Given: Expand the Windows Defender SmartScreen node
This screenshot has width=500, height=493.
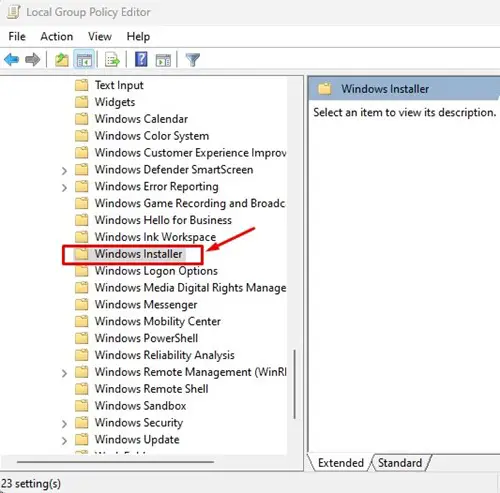Looking at the screenshot, I should pyautogui.click(x=64, y=171).
